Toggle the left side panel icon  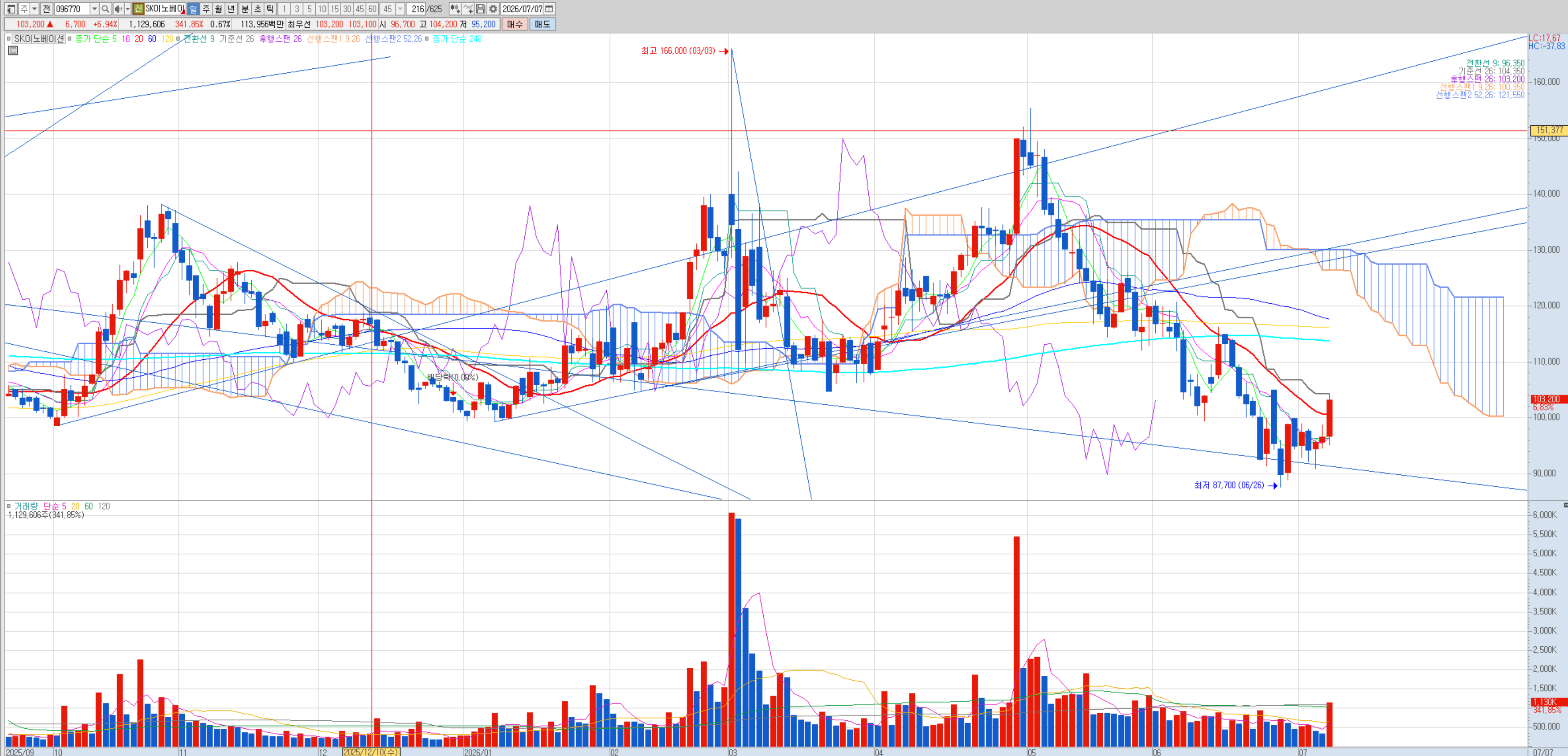click(x=11, y=8)
